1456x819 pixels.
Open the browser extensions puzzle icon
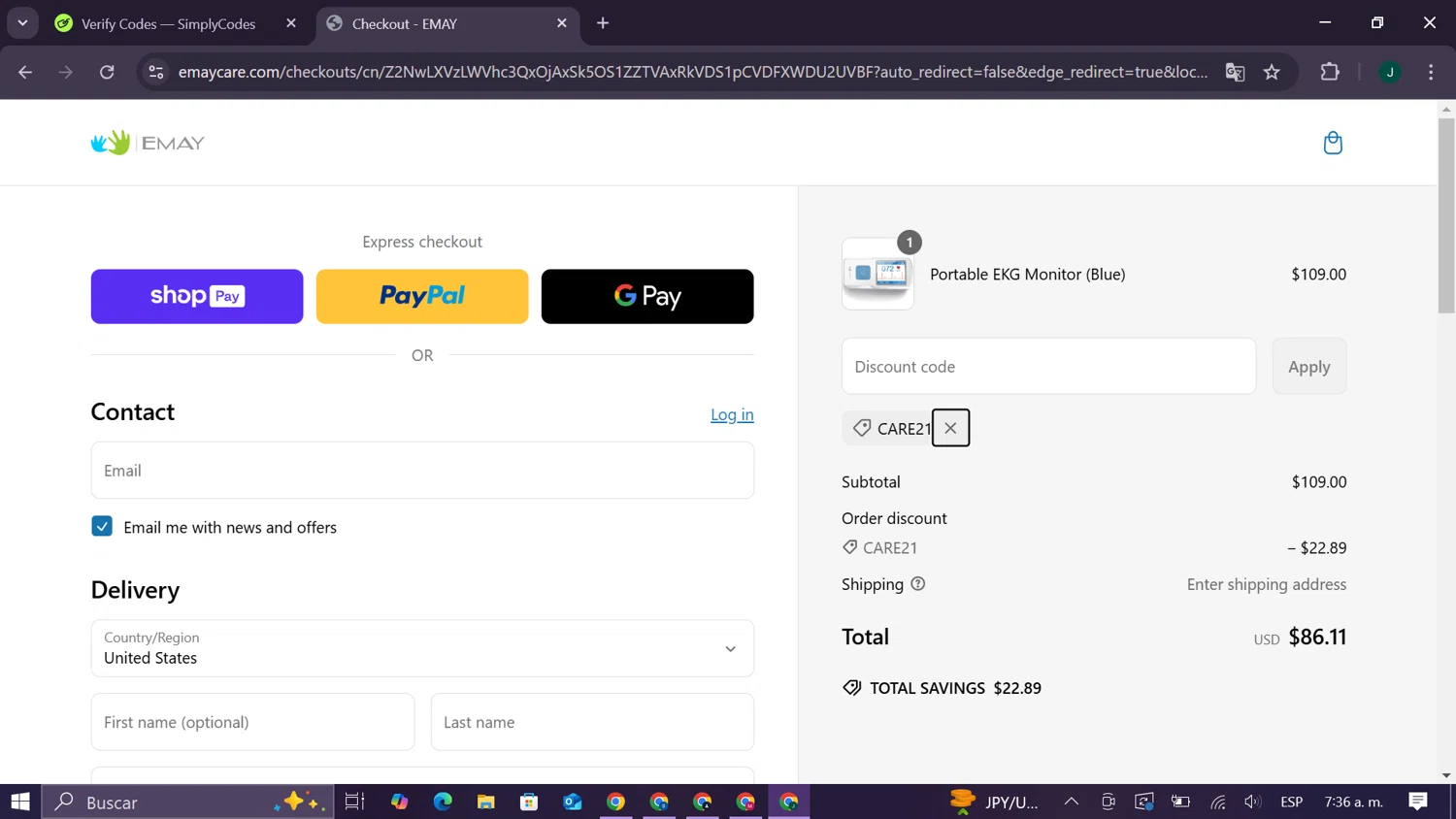pyautogui.click(x=1330, y=72)
